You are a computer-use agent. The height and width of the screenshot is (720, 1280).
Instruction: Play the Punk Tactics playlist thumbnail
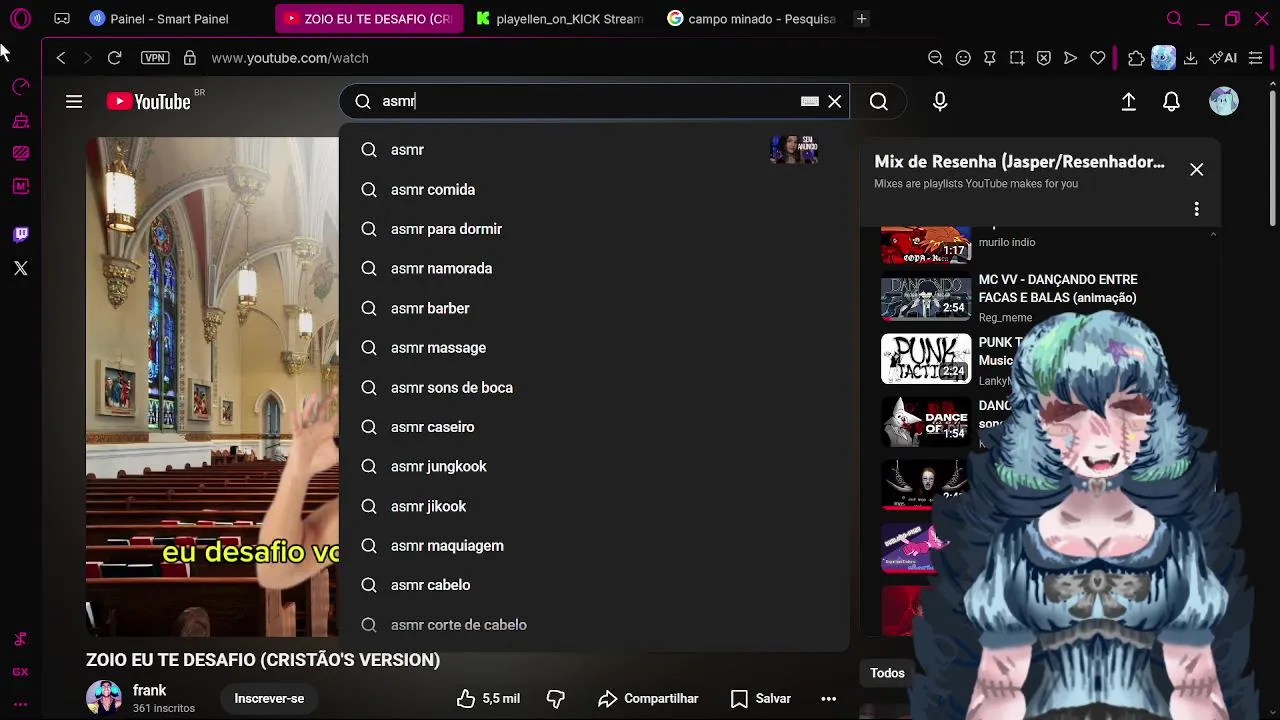click(925, 359)
